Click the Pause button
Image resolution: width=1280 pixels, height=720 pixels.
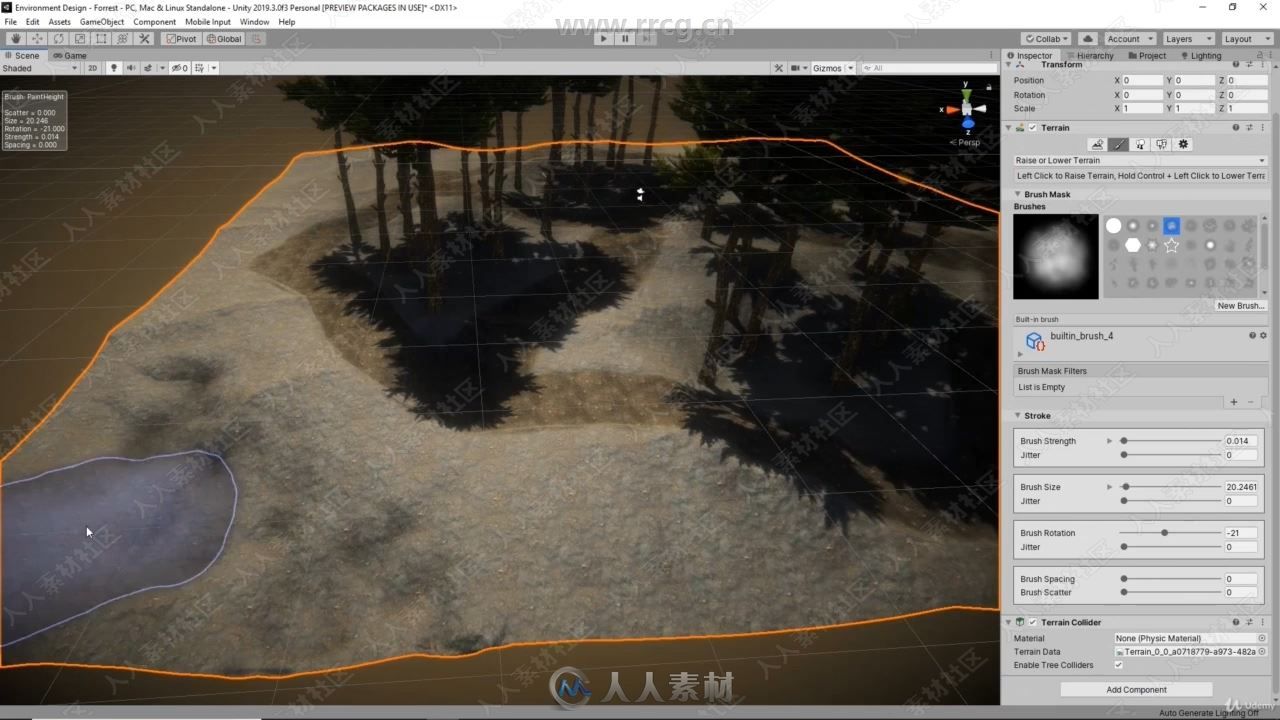point(625,39)
